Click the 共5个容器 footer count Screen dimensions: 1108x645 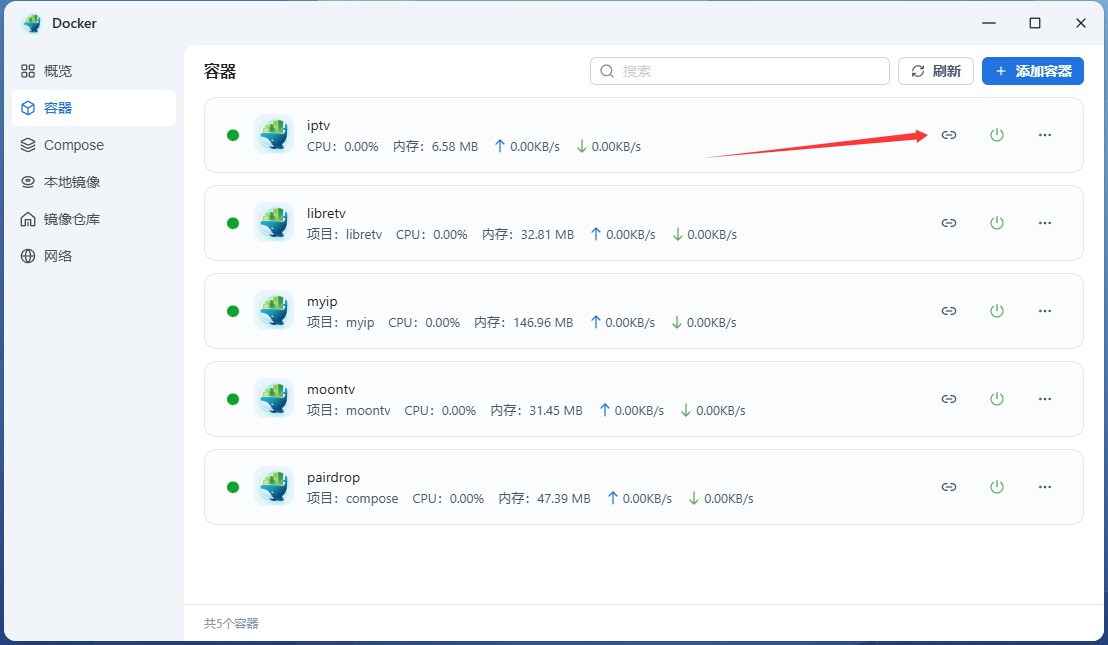coord(231,624)
